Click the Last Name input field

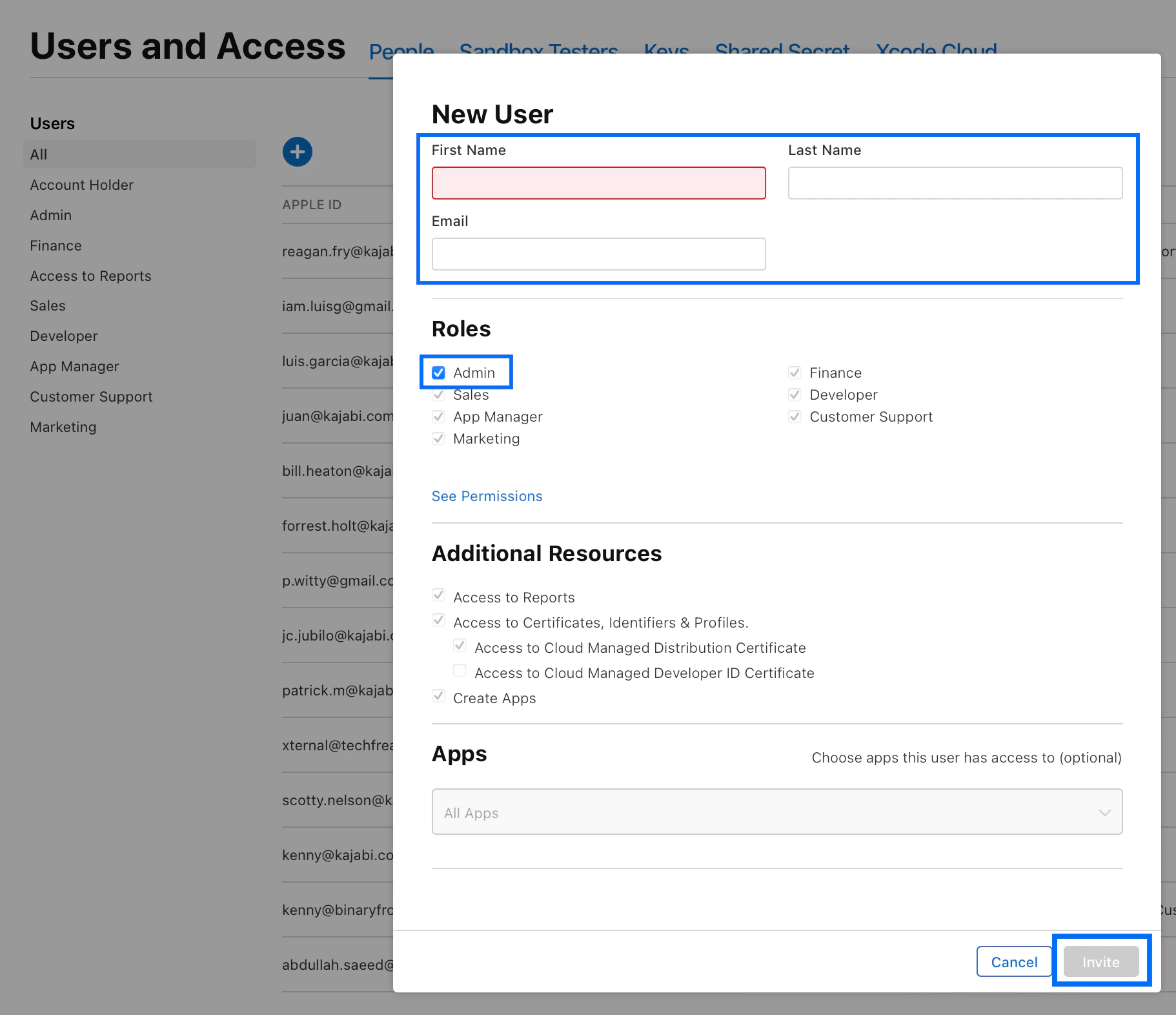click(955, 183)
